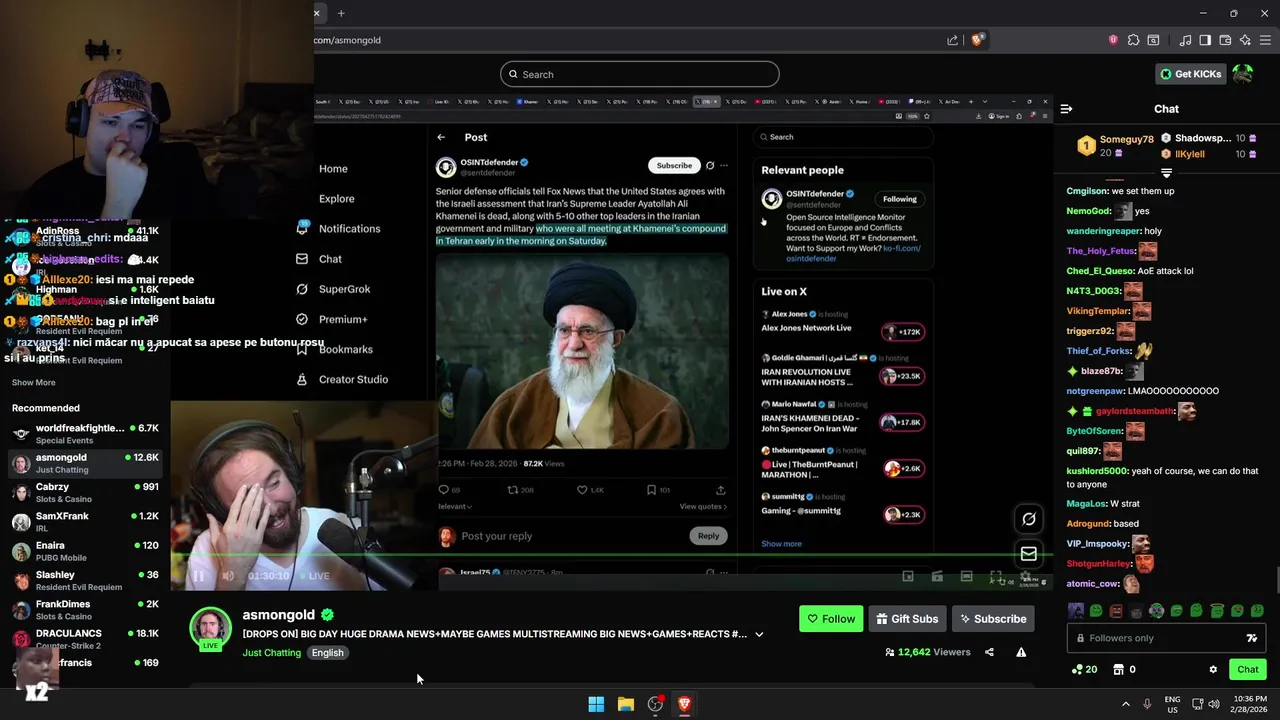Open the browser hamburger menu

click(1265, 40)
